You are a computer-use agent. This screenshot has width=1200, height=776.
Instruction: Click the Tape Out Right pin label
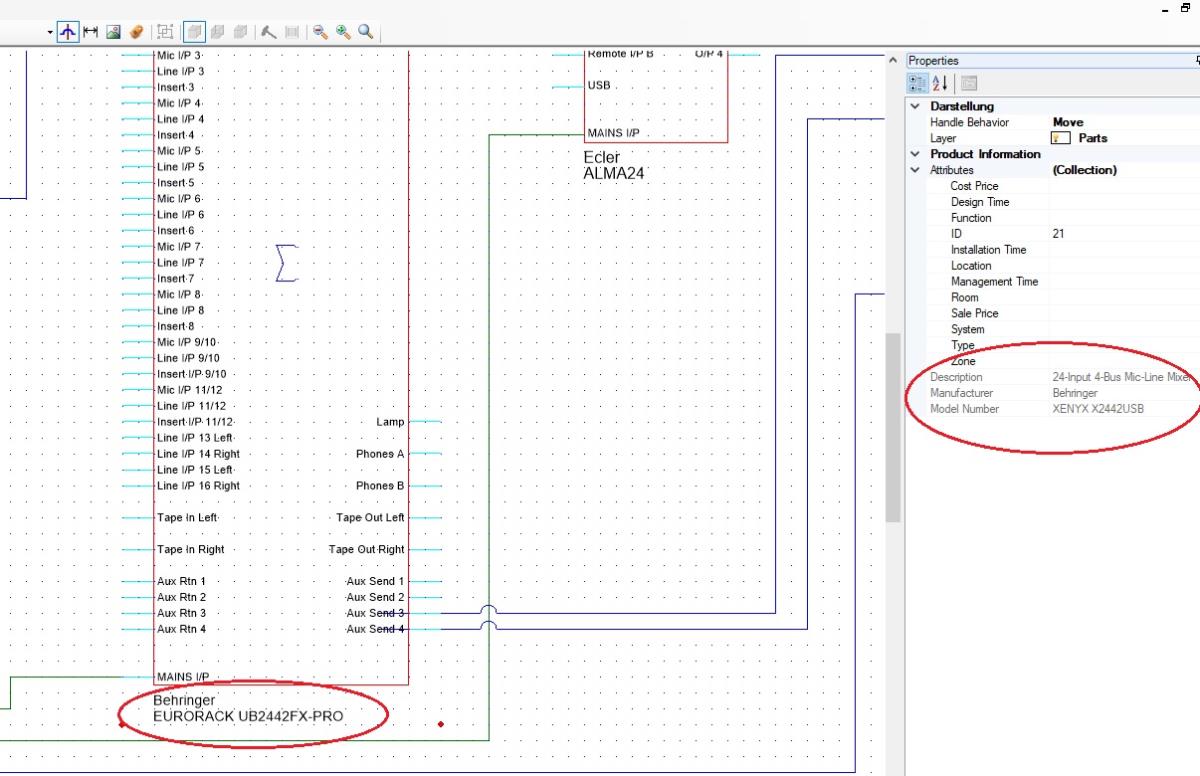pyautogui.click(x=367, y=550)
